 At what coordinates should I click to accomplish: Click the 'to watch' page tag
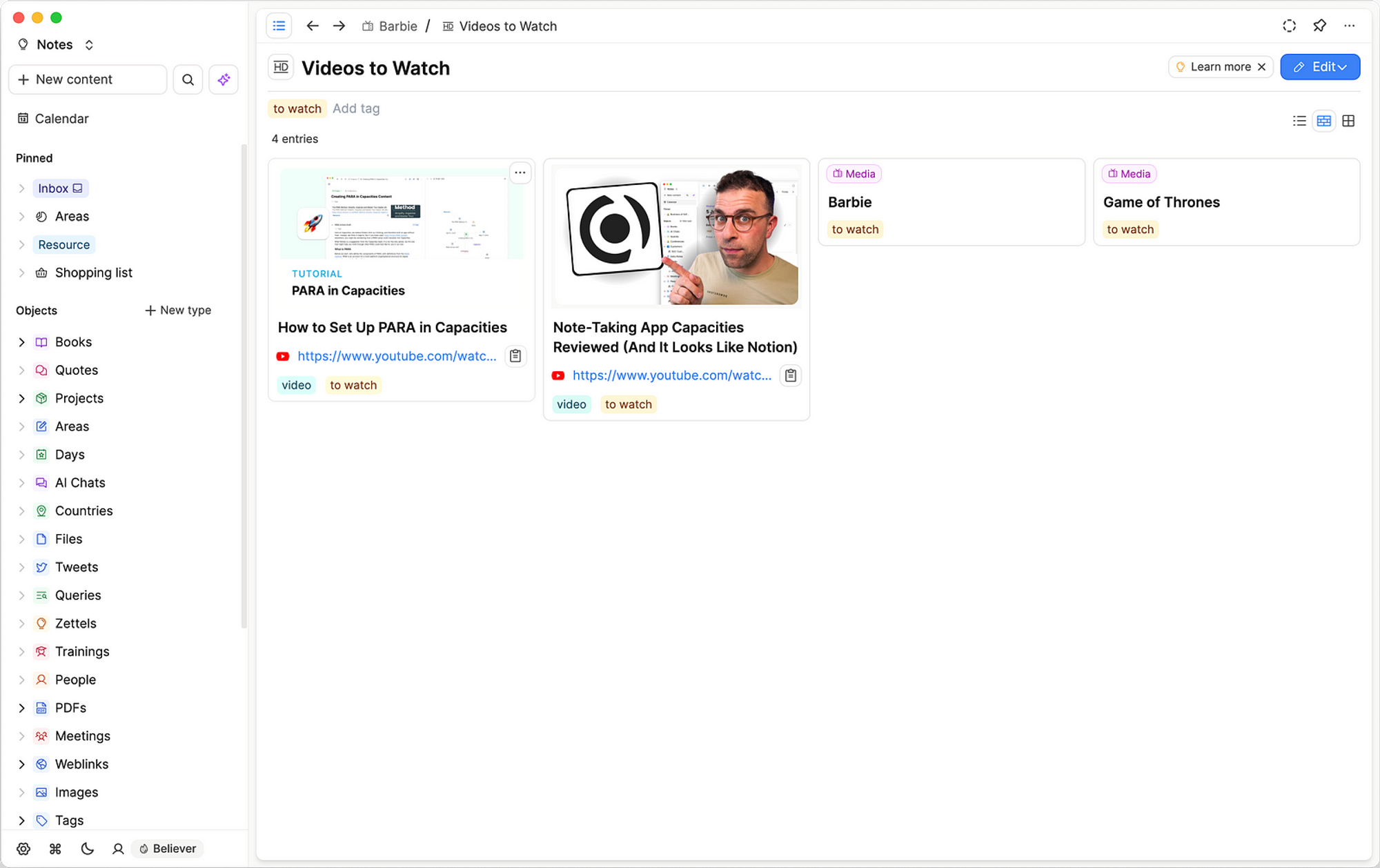tap(297, 108)
